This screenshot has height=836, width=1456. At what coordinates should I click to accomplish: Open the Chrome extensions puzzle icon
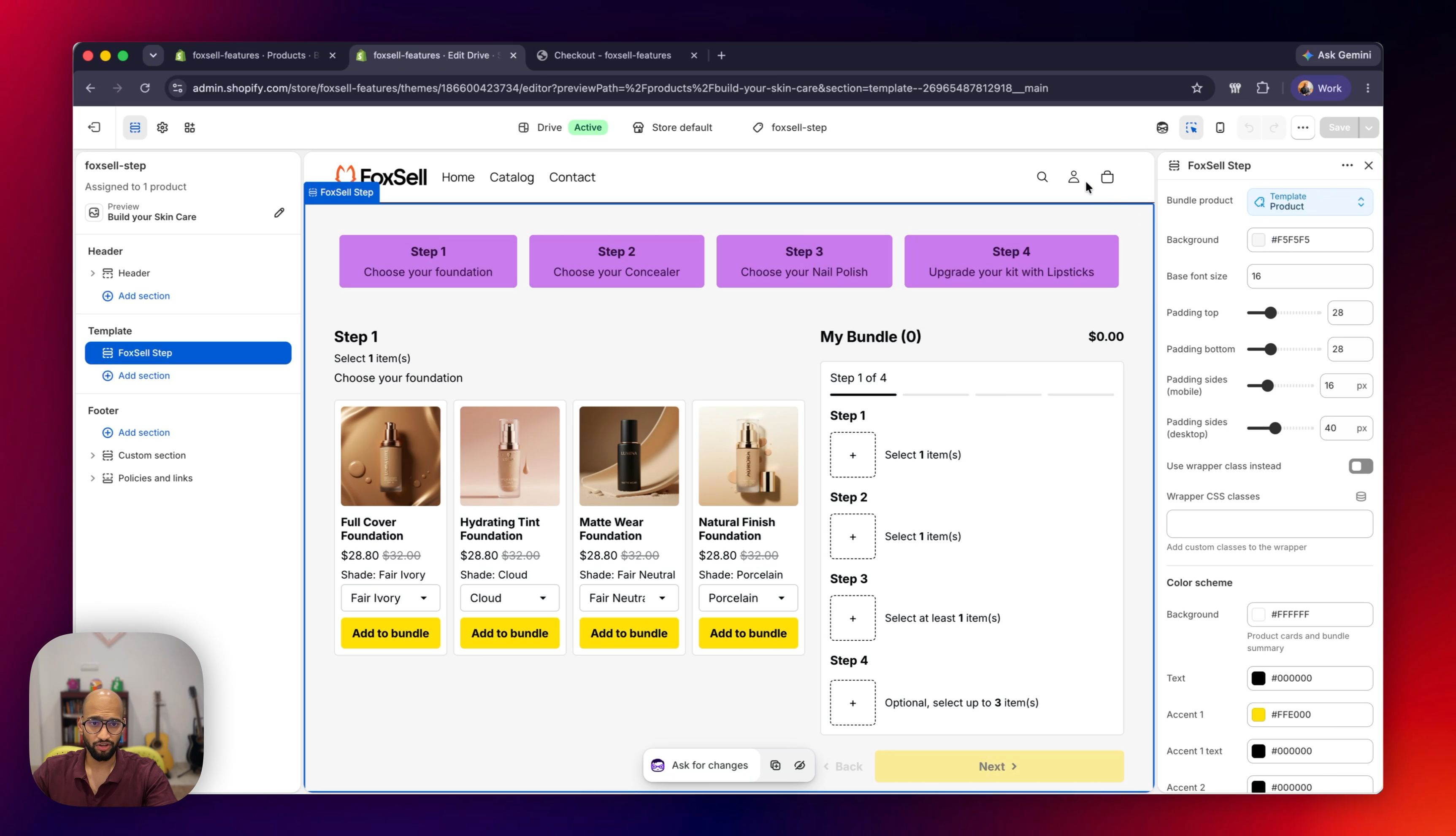click(x=1262, y=88)
